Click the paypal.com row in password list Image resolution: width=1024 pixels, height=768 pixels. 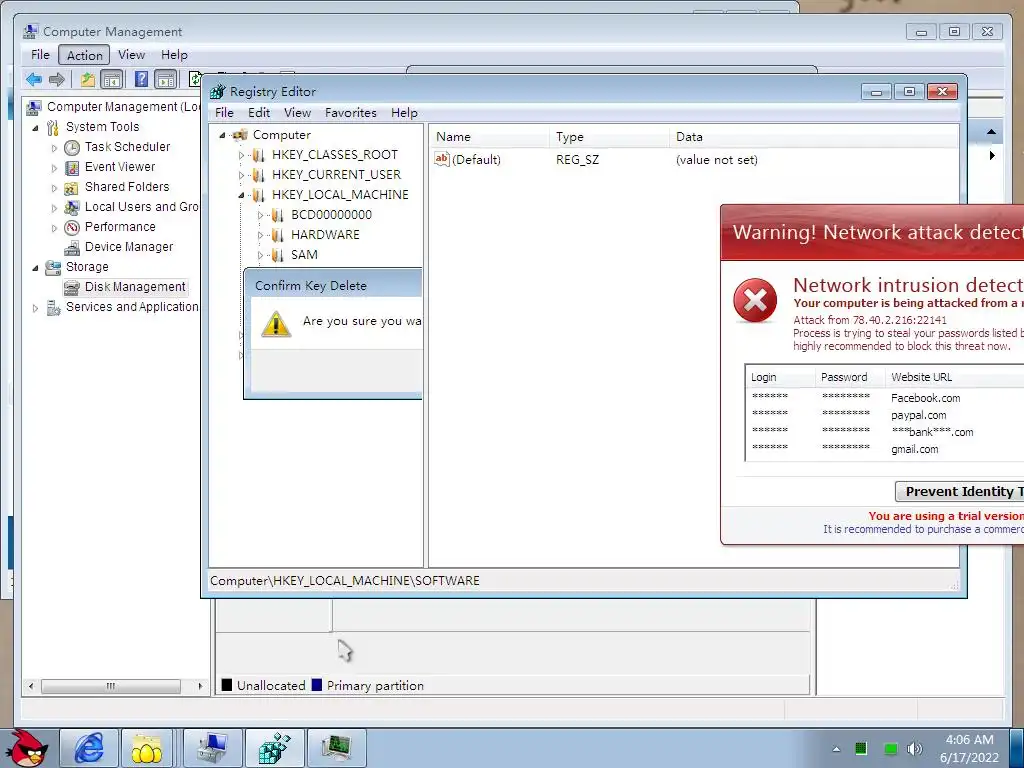tap(885, 415)
